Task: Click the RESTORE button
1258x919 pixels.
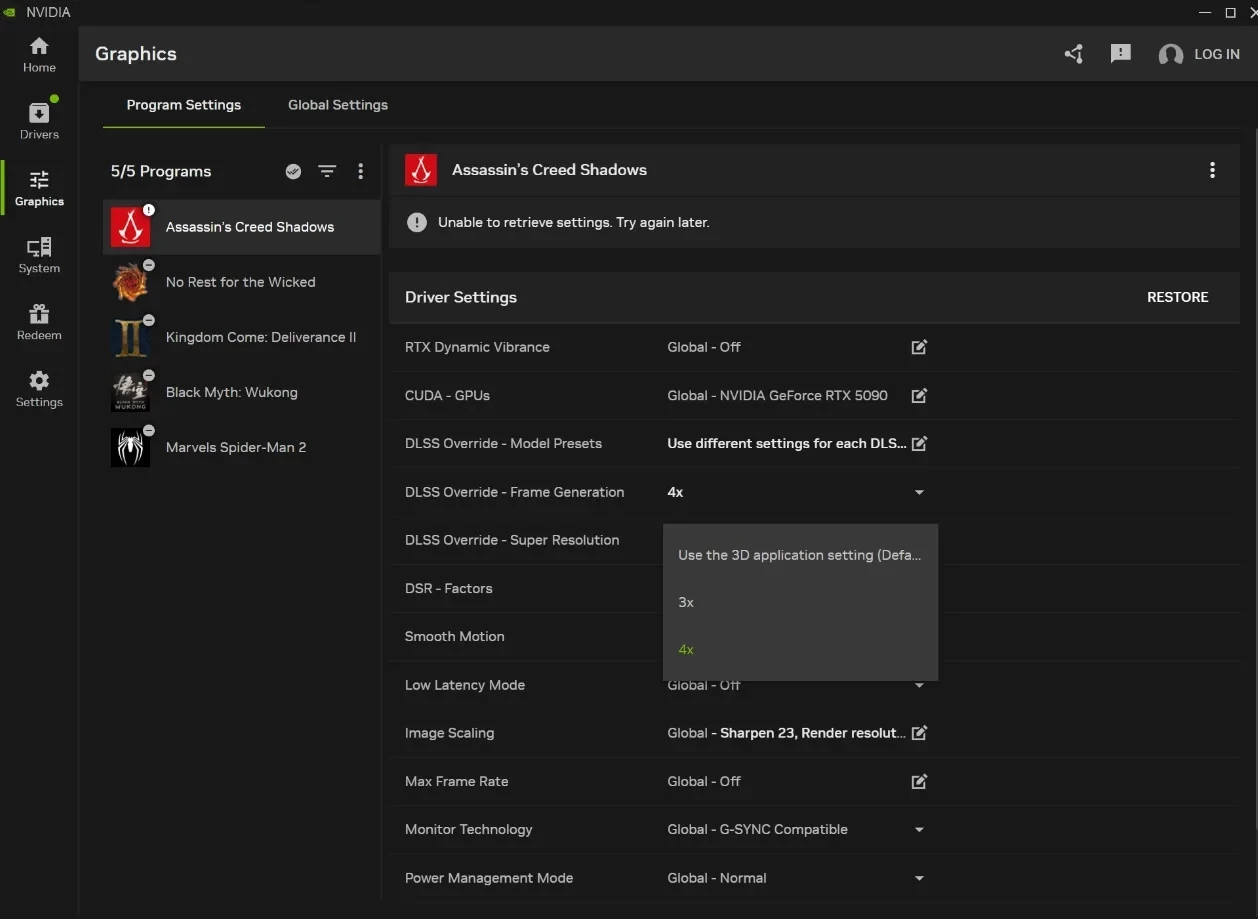Action: tap(1177, 297)
